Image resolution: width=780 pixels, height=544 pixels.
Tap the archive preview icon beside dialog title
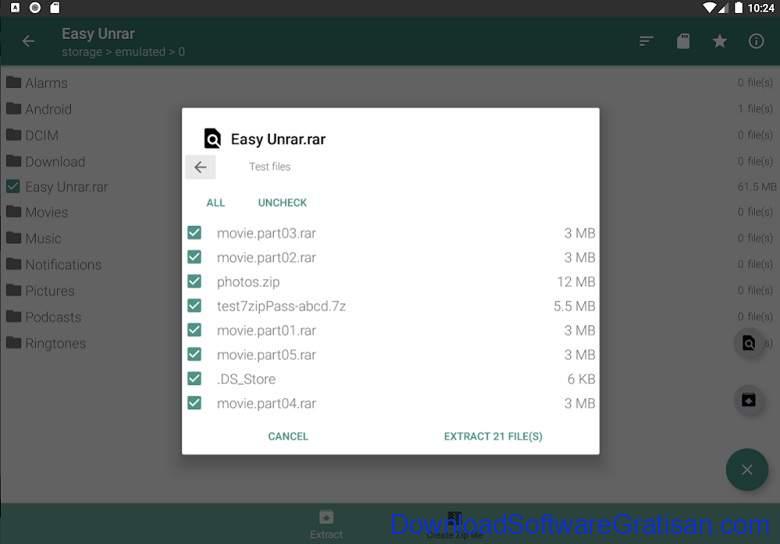point(212,139)
